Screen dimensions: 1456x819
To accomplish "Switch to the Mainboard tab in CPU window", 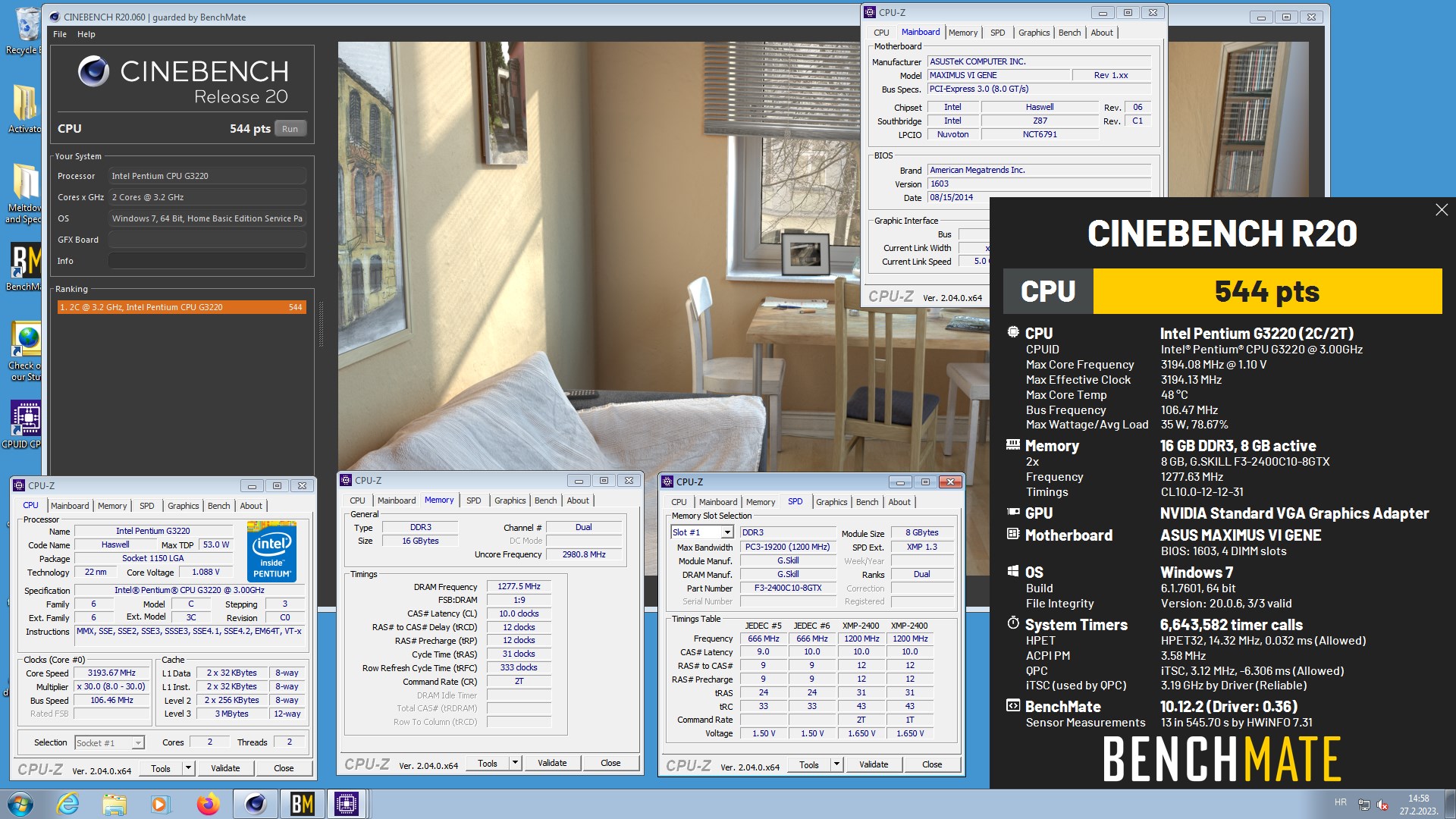I will 70,506.
